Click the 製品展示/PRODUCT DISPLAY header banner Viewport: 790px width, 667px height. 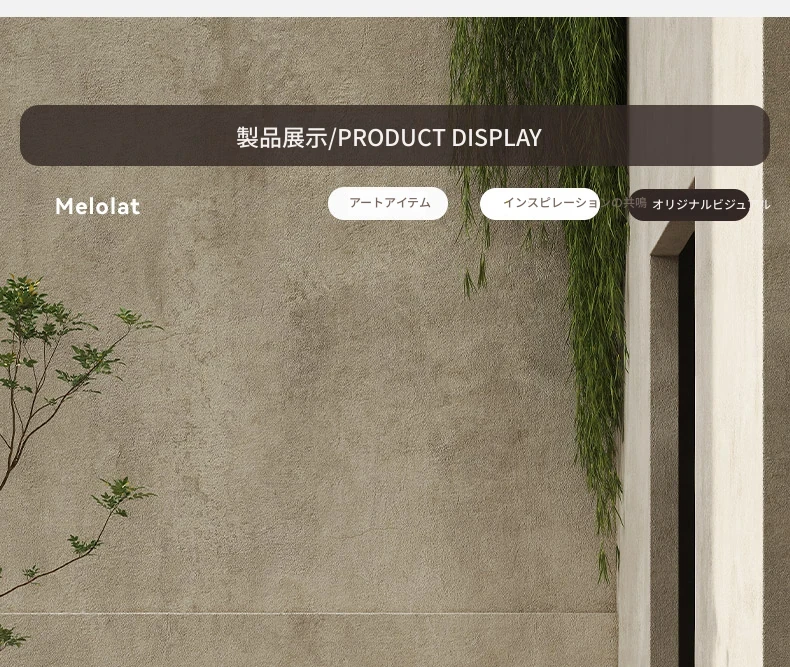click(394, 136)
